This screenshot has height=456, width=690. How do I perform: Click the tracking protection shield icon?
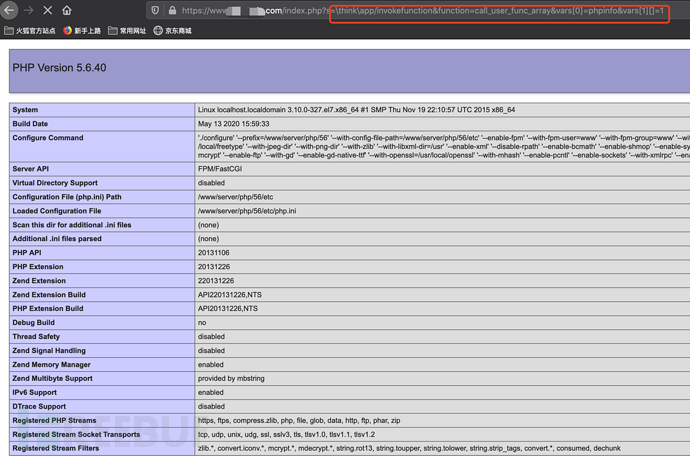(155, 11)
